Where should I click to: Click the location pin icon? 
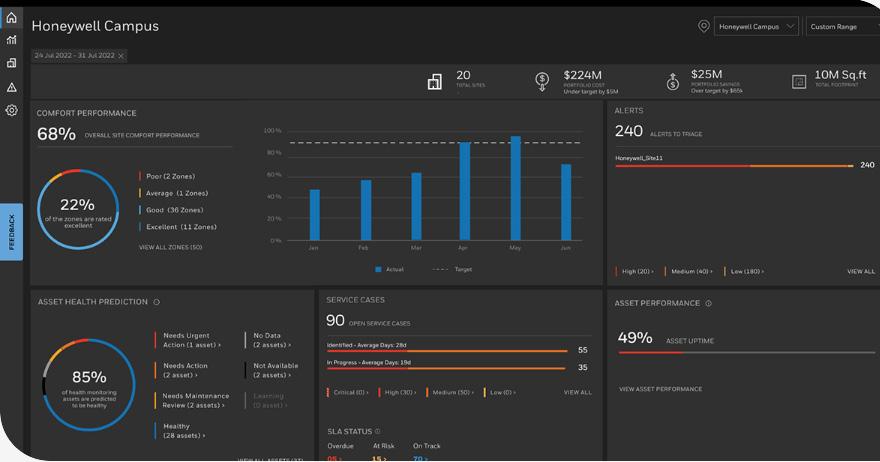click(x=703, y=26)
